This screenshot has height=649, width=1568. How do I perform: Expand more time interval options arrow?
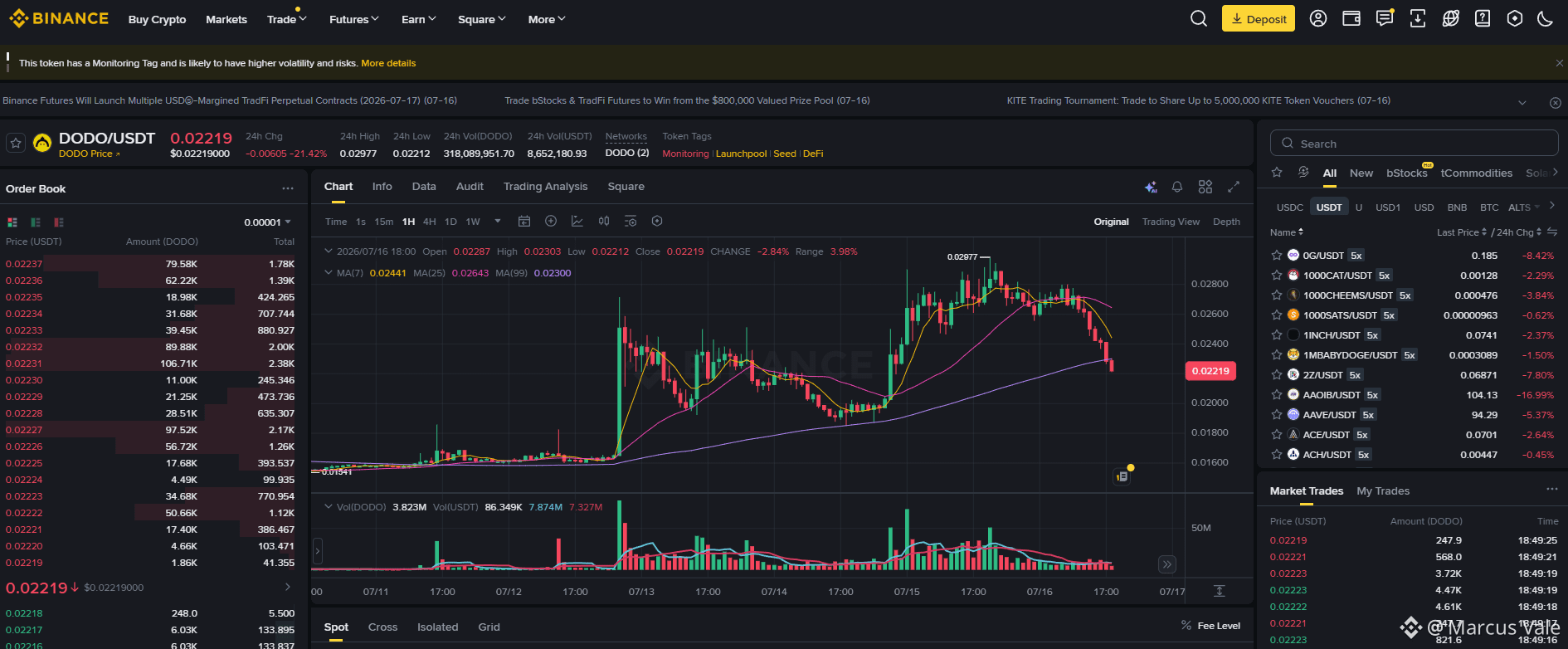click(x=498, y=222)
